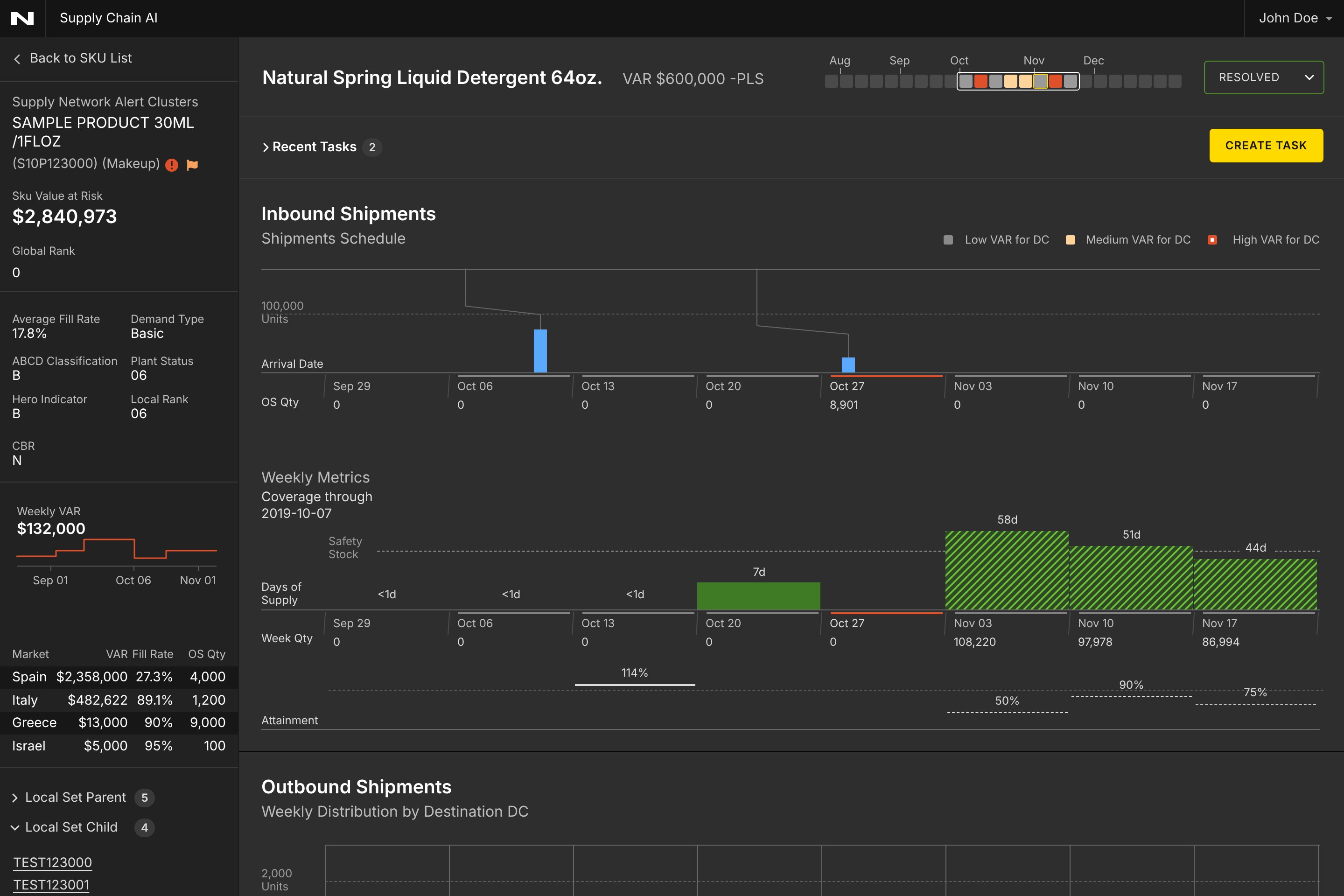Click the Medium VAR for DC legend marker
The width and height of the screenshot is (1344, 896).
click(x=1070, y=240)
